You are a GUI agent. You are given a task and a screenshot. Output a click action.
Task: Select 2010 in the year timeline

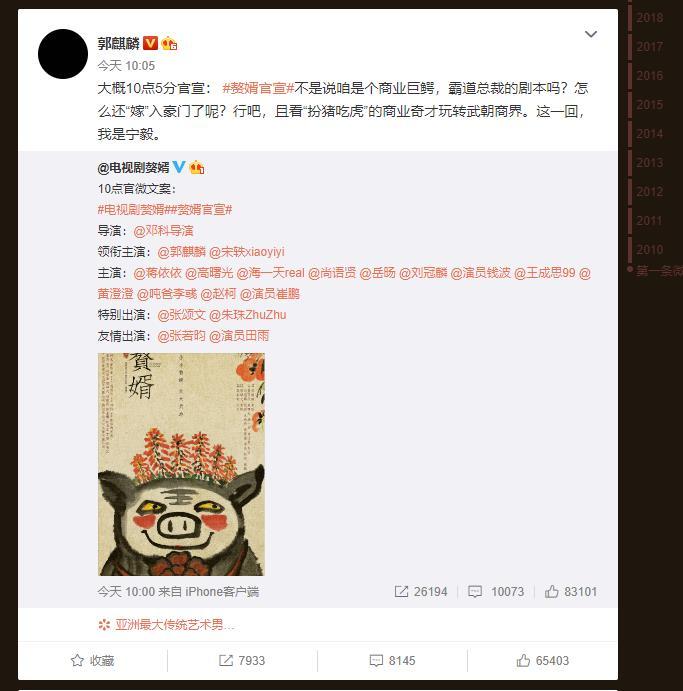pos(650,249)
